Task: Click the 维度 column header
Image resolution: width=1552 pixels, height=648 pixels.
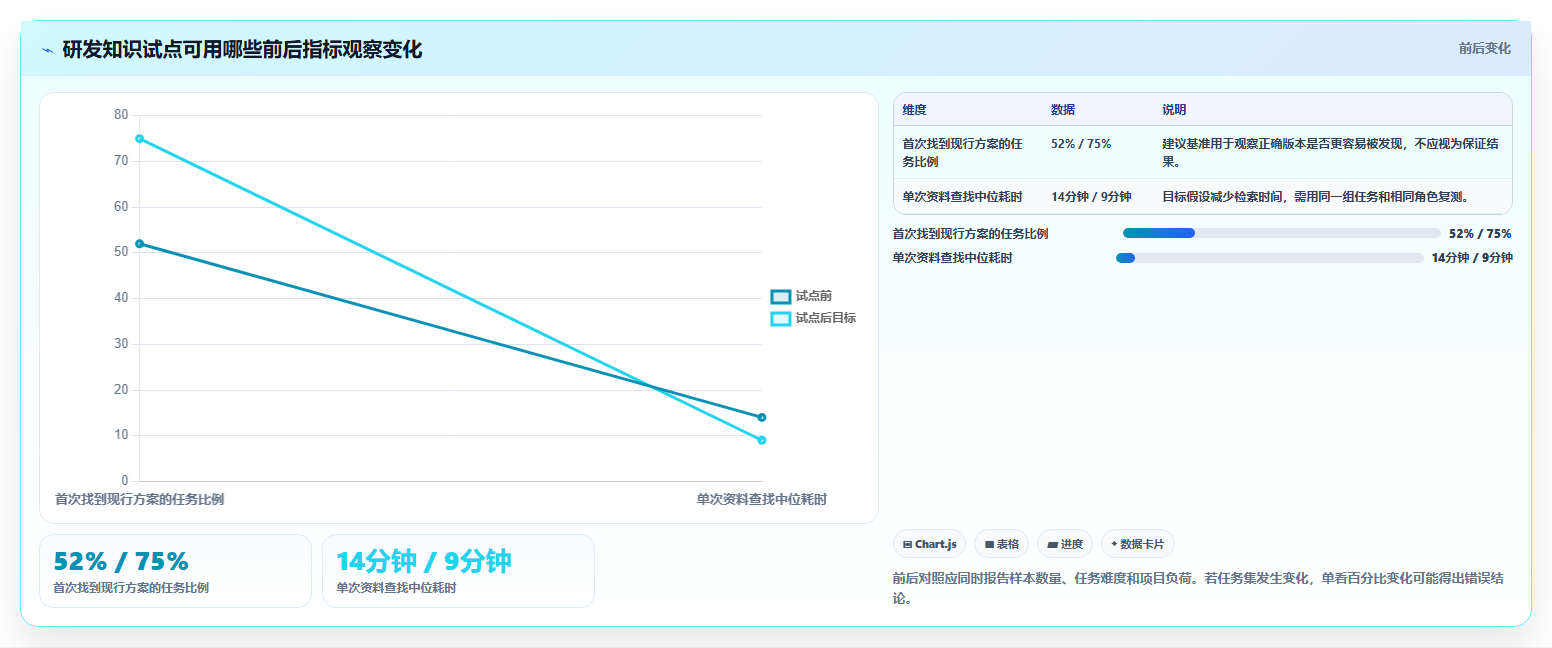Action: 914,110
